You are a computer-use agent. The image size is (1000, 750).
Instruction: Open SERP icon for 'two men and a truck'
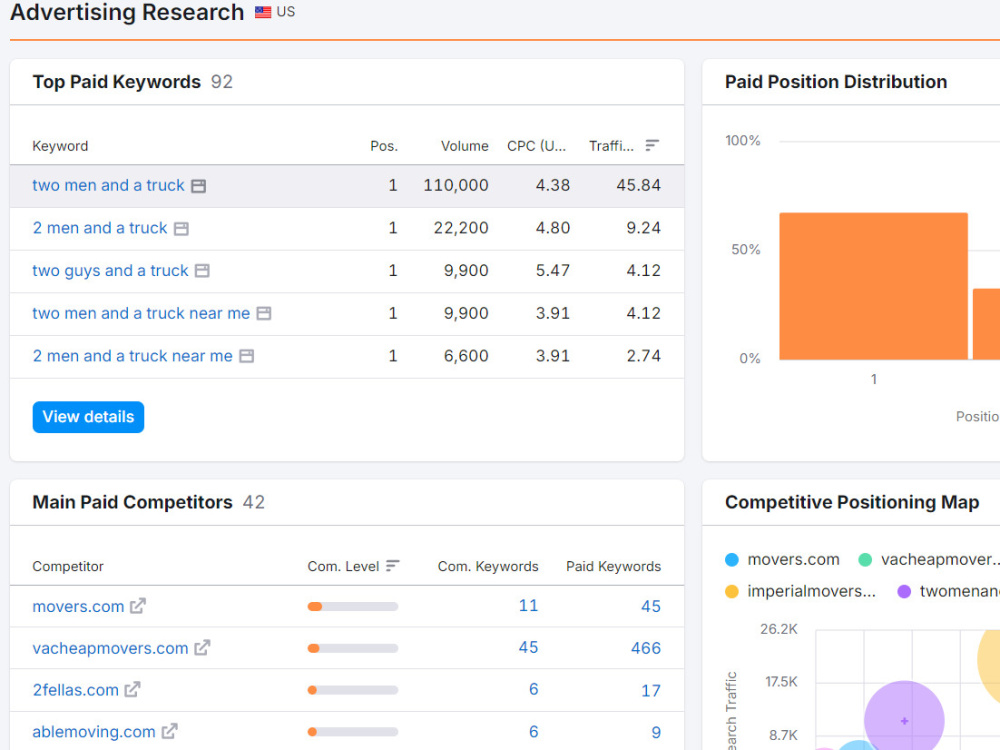(198, 186)
